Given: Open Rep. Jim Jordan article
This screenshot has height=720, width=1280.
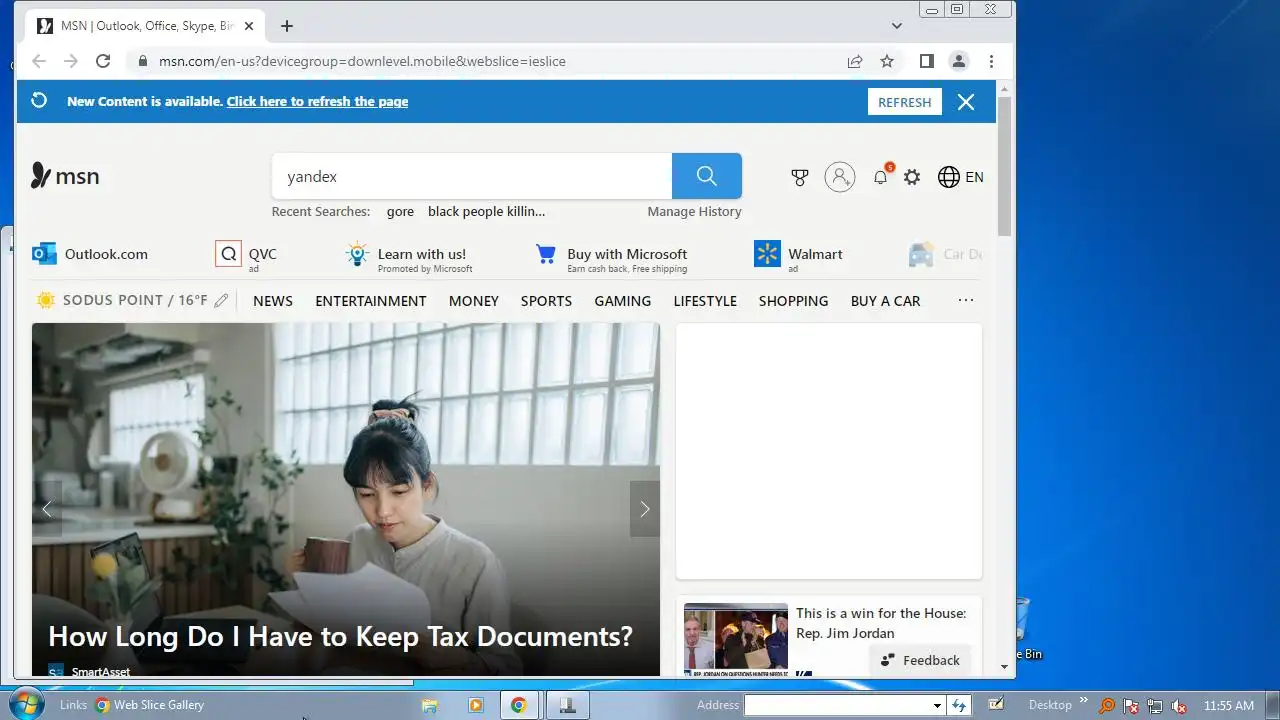Looking at the screenshot, I should click(881, 623).
